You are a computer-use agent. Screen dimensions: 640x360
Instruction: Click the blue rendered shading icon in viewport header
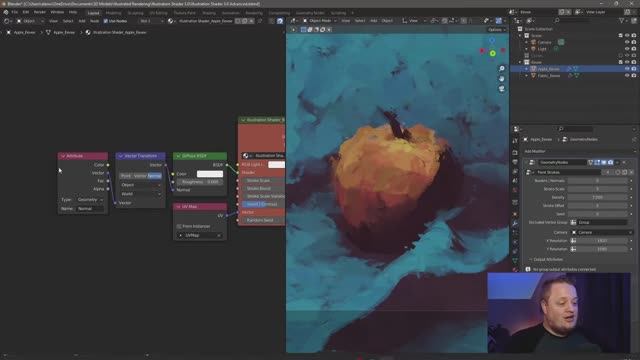(498, 21)
